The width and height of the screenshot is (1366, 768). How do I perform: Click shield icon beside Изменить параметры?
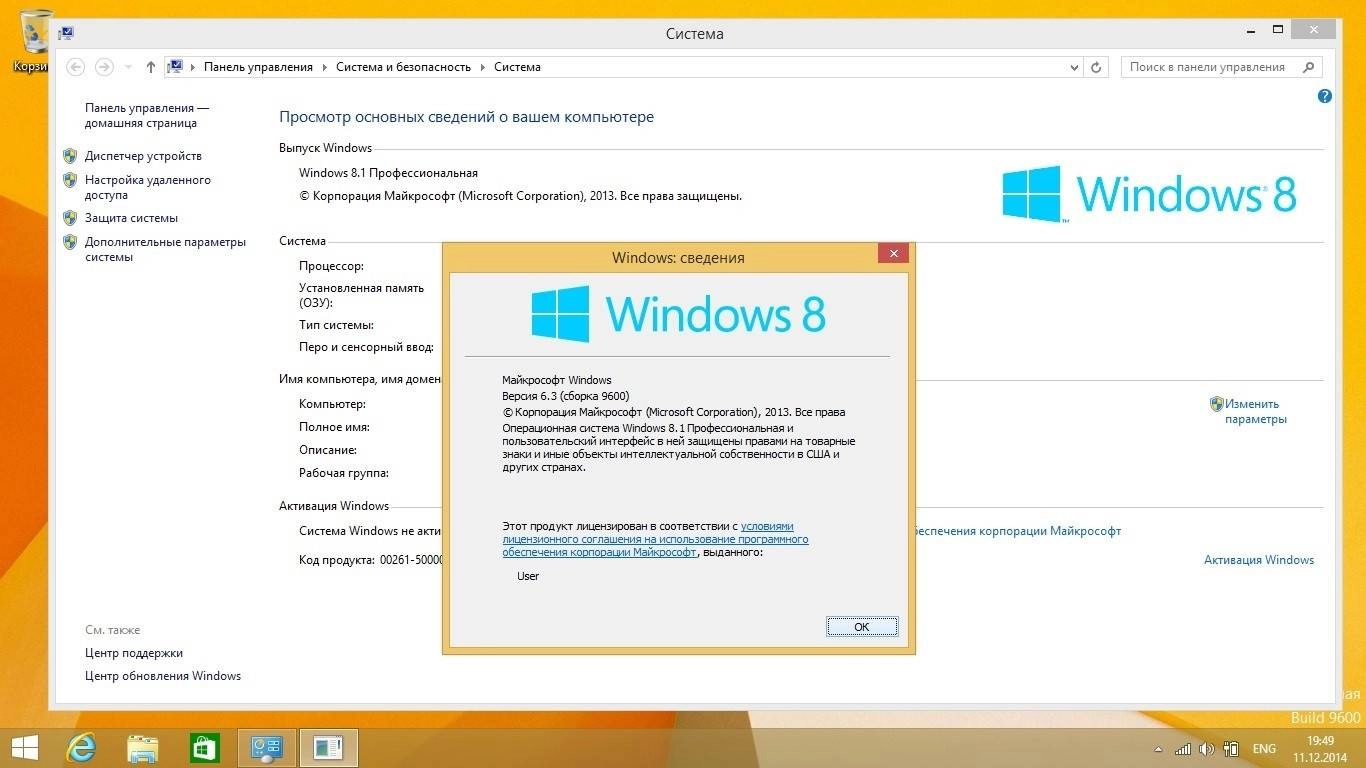tap(1216, 404)
